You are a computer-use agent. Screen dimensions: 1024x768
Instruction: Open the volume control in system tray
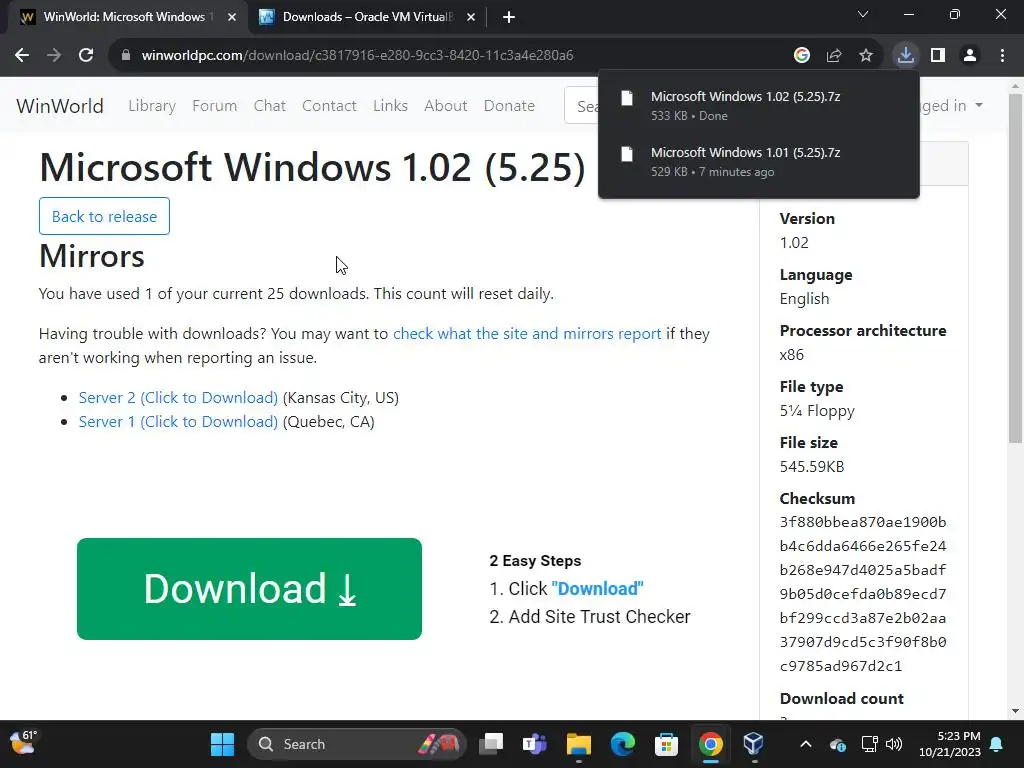click(x=894, y=744)
